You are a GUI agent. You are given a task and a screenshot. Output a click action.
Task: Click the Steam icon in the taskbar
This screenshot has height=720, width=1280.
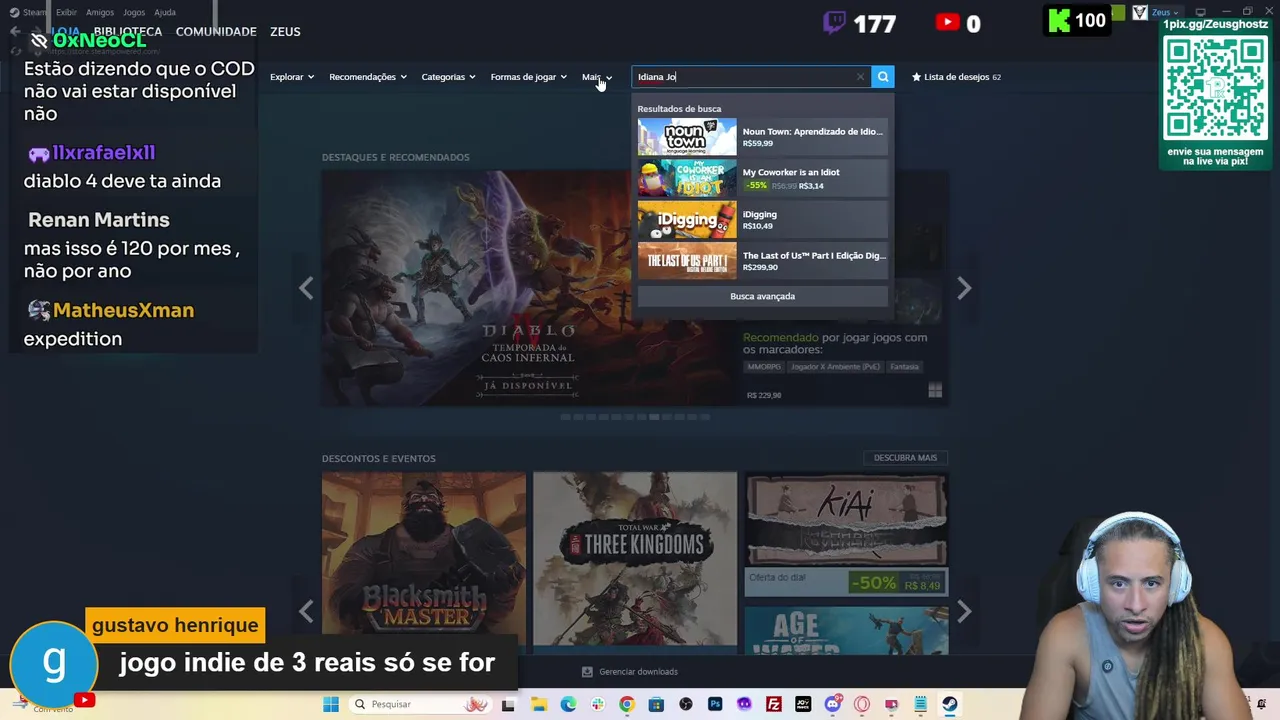point(949,704)
